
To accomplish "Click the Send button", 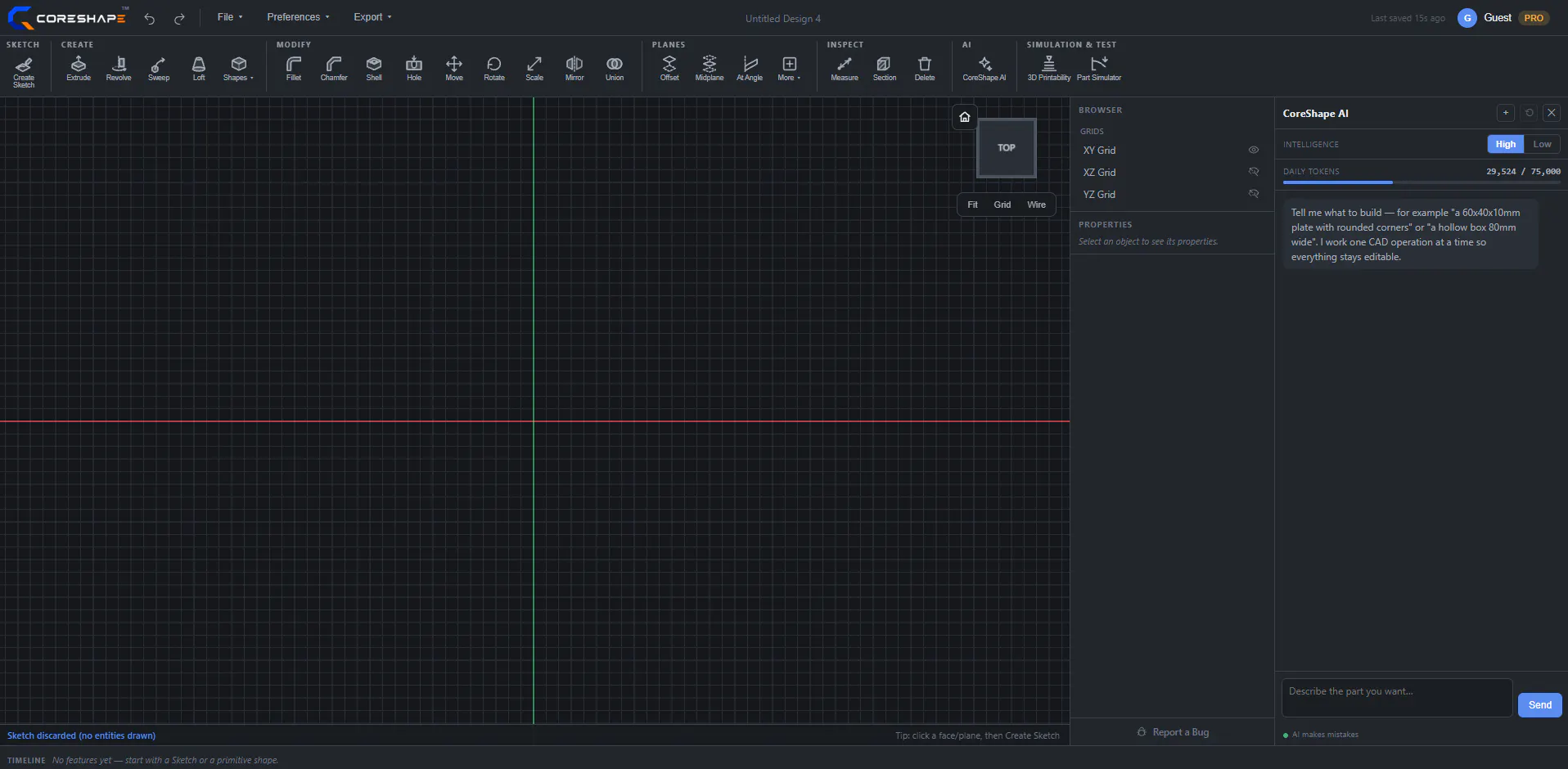I will (x=1539, y=705).
